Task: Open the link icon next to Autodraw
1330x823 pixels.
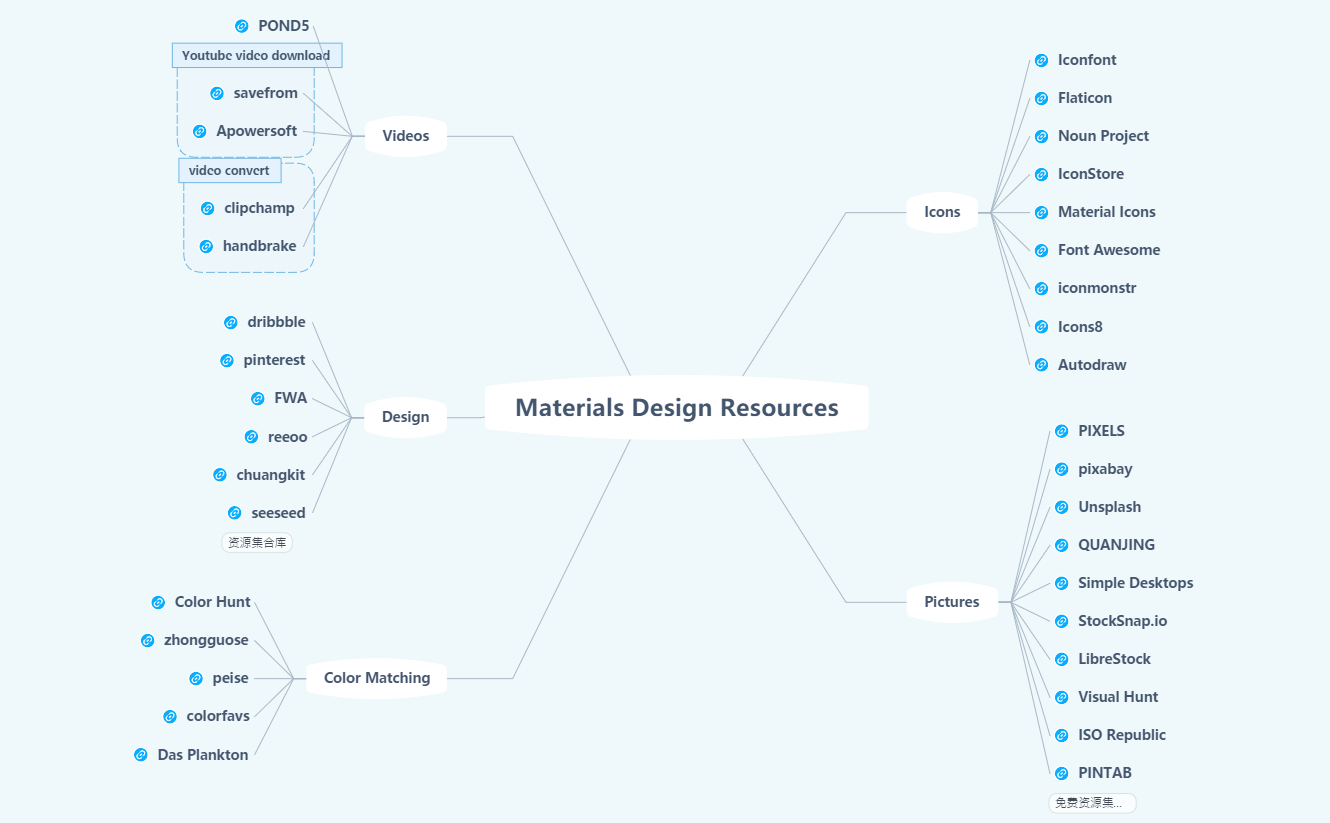Action: click(x=1042, y=365)
